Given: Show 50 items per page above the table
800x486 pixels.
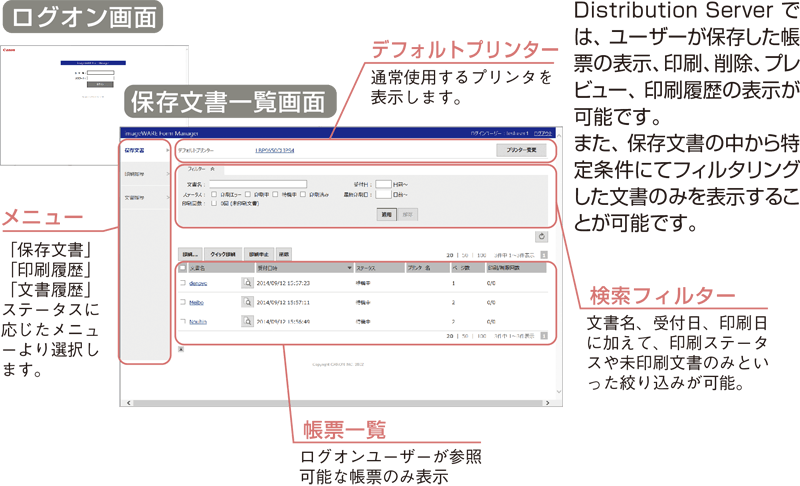Looking at the screenshot, I should coord(465,255).
